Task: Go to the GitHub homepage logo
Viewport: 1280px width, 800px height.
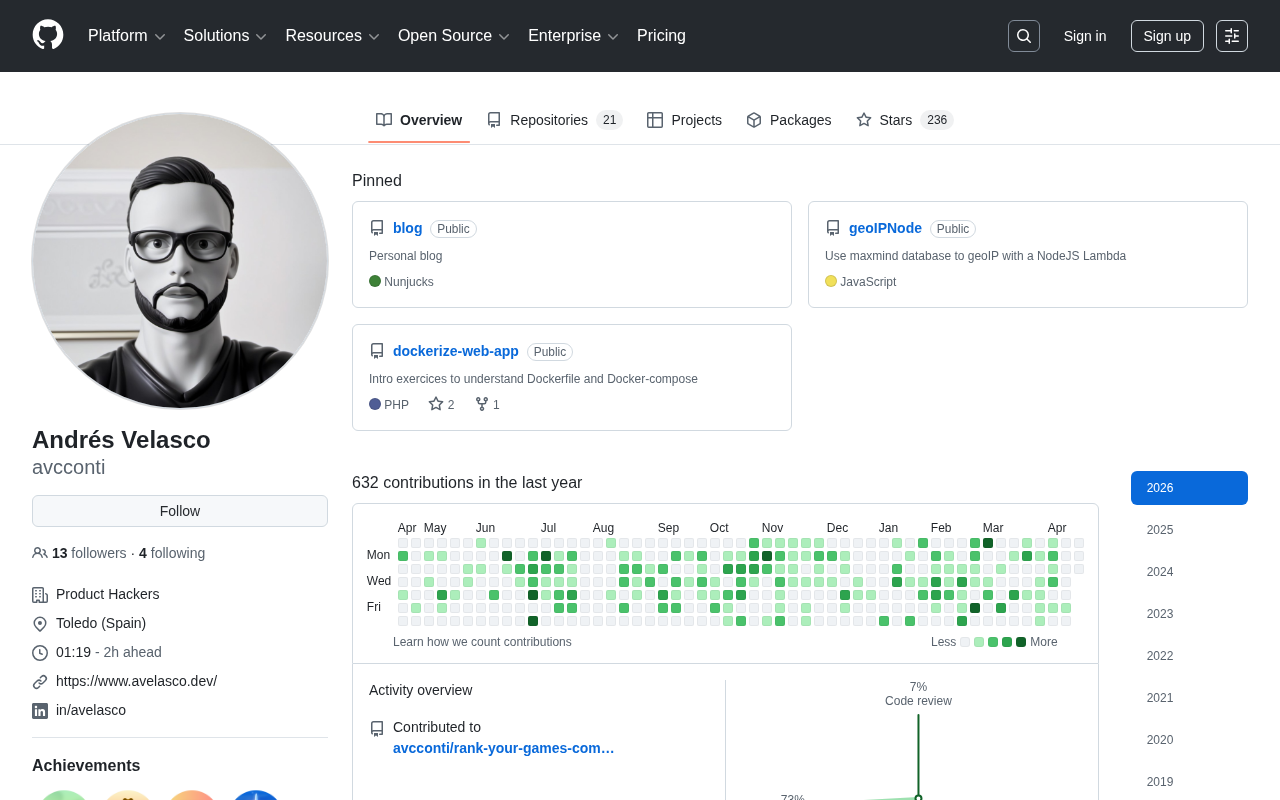Action: coord(48,35)
